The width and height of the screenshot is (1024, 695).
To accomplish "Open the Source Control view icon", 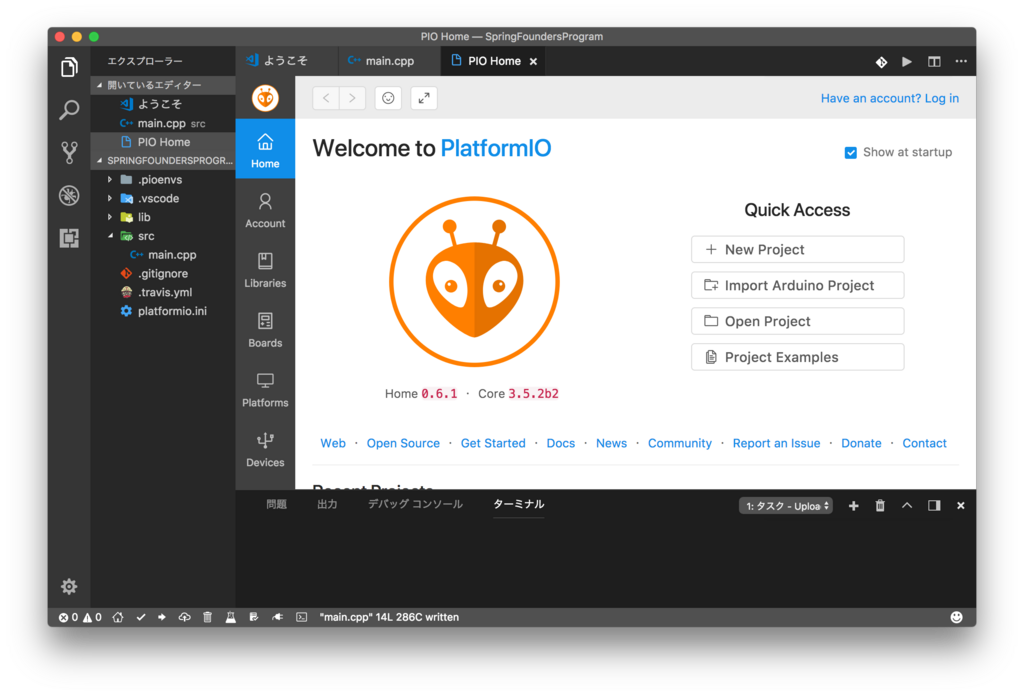I will point(69,152).
